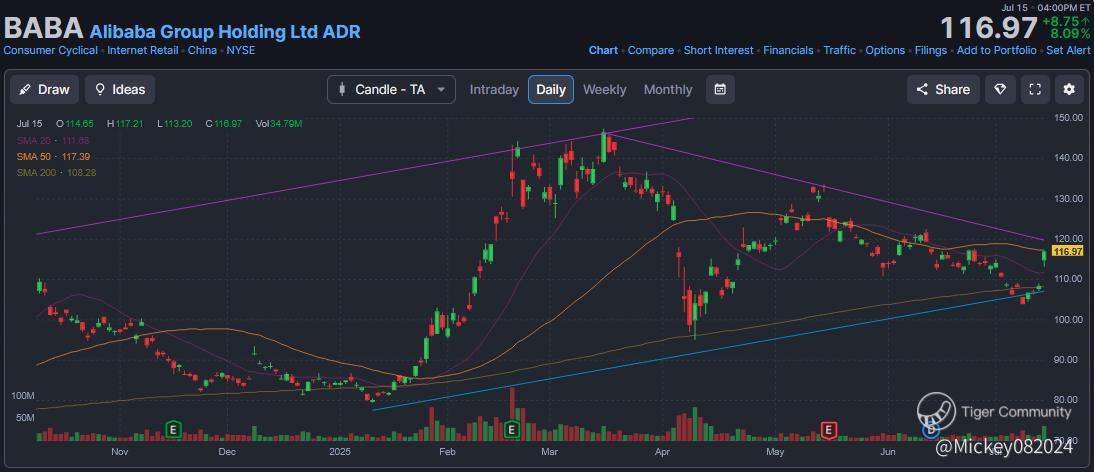Click the lightbulb icon on Ideas

tap(100, 89)
